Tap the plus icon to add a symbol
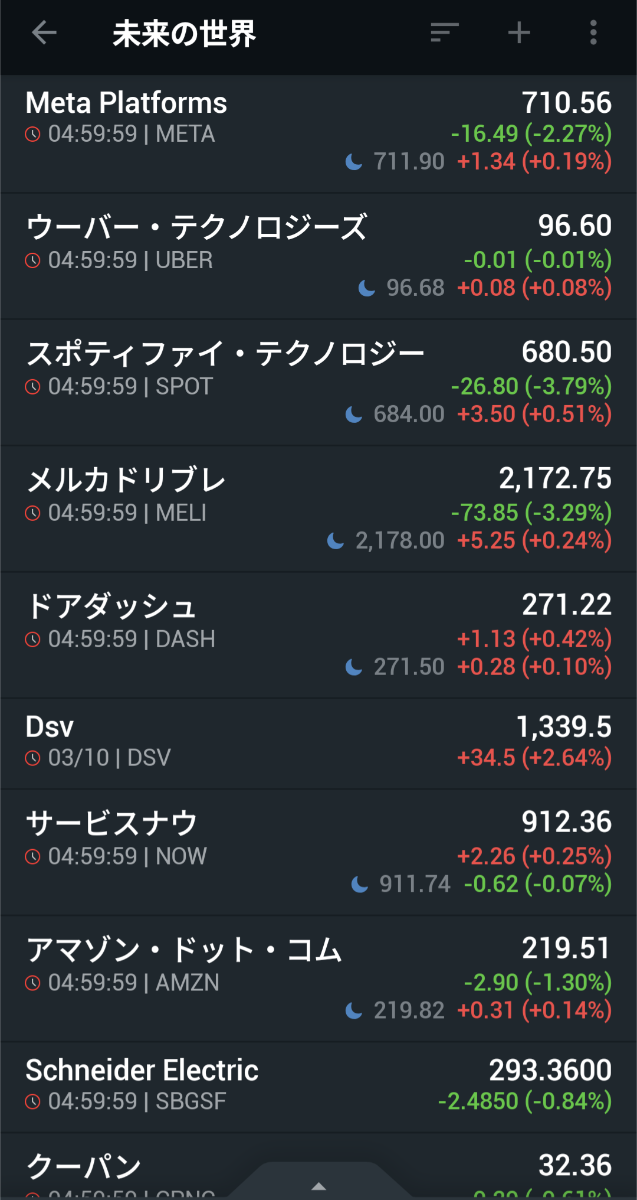 pyautogui.click(x=518, y=33)
